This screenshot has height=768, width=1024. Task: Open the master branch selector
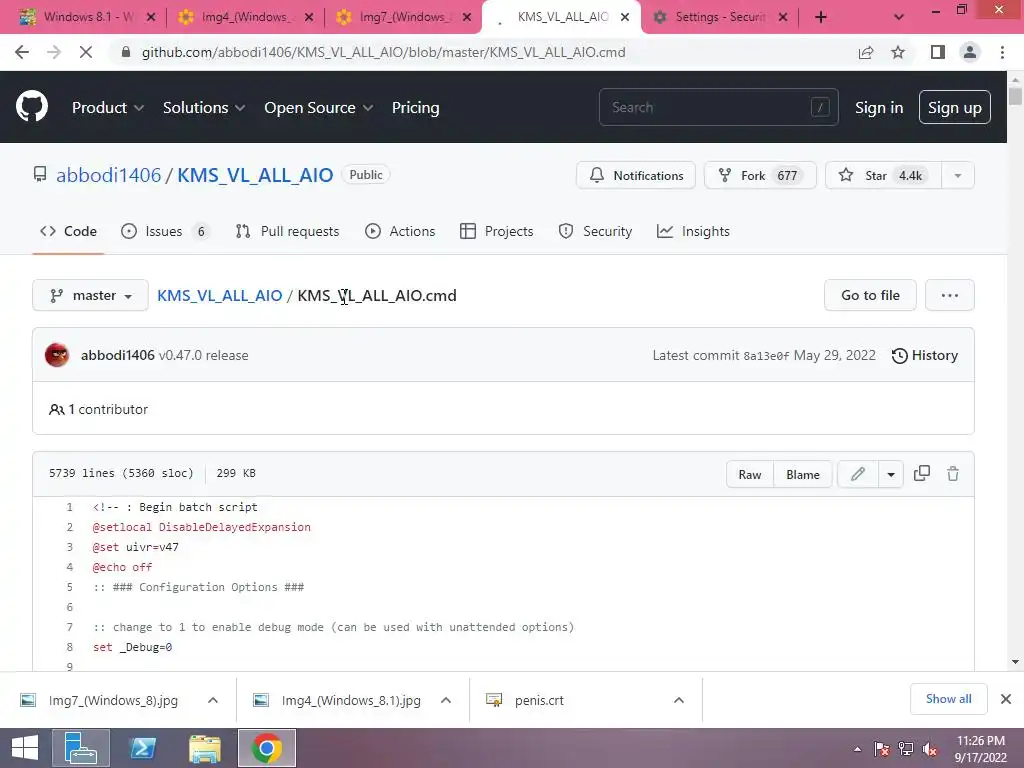[90, 295]
